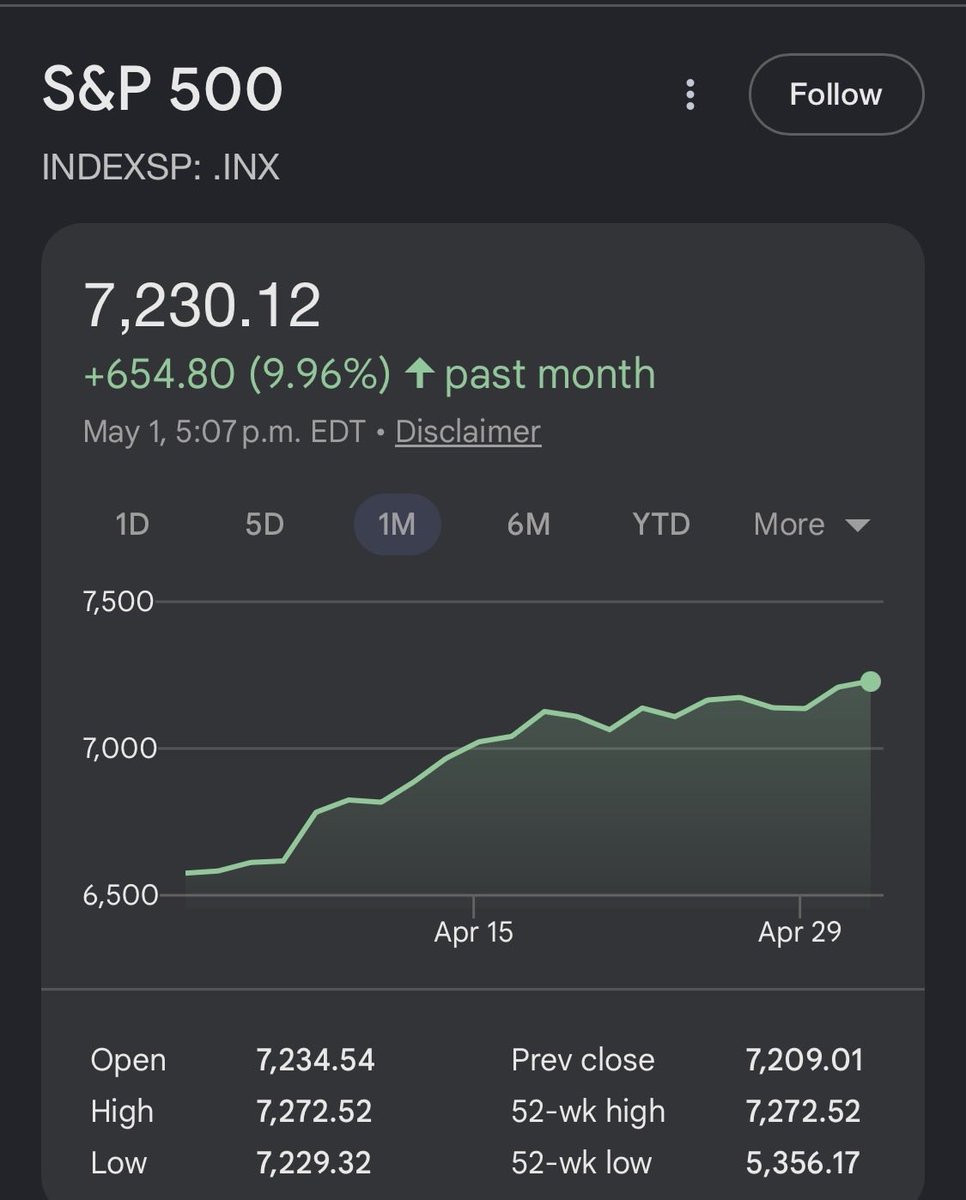Screen dimensions: 966x1200
Task: Expand the More time ranges dropdown
Action: point(811,524)
